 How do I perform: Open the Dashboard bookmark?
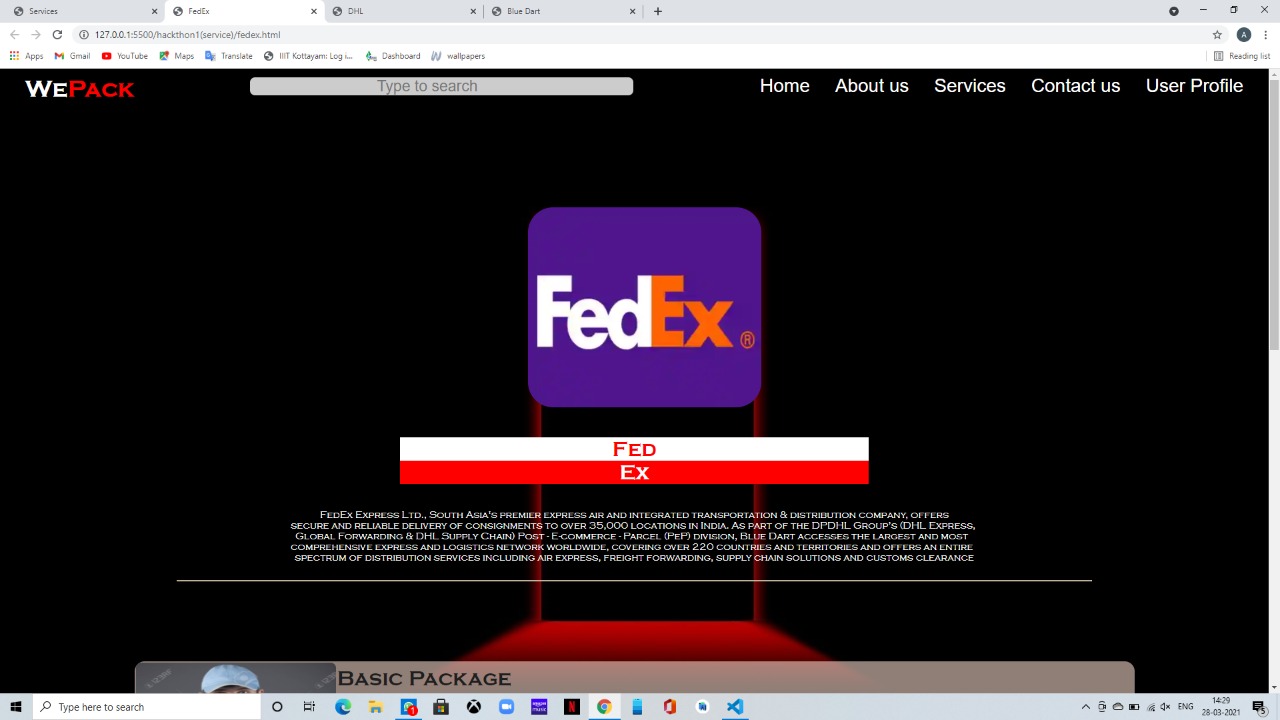(393, 56)
